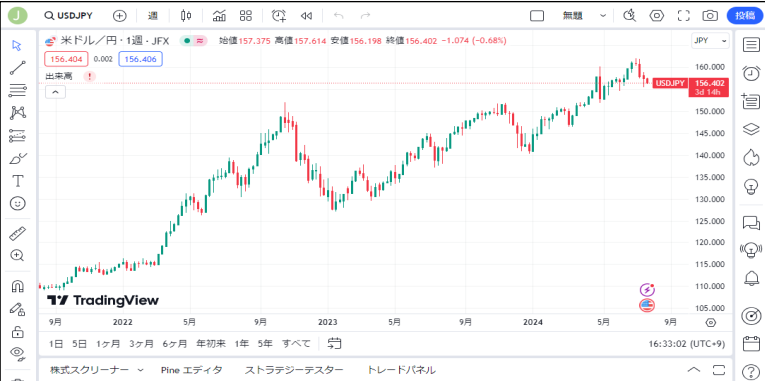Open the candlestick chart type selector
The image size is (765, 381).
tap(185, 16)
